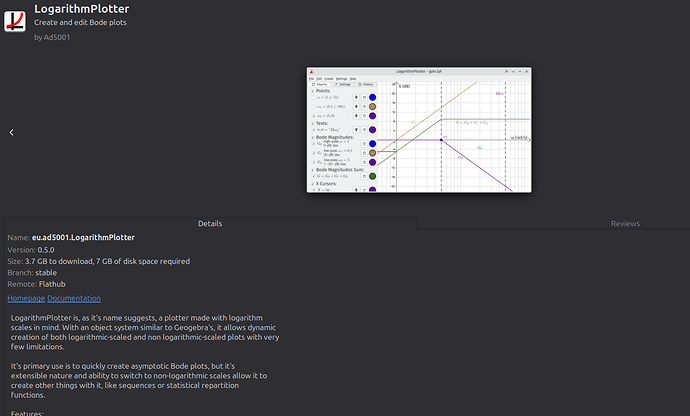Viewport: 690px width, 416px height.
Task: Open the Documentation link
Action: (x=74, y=298)
